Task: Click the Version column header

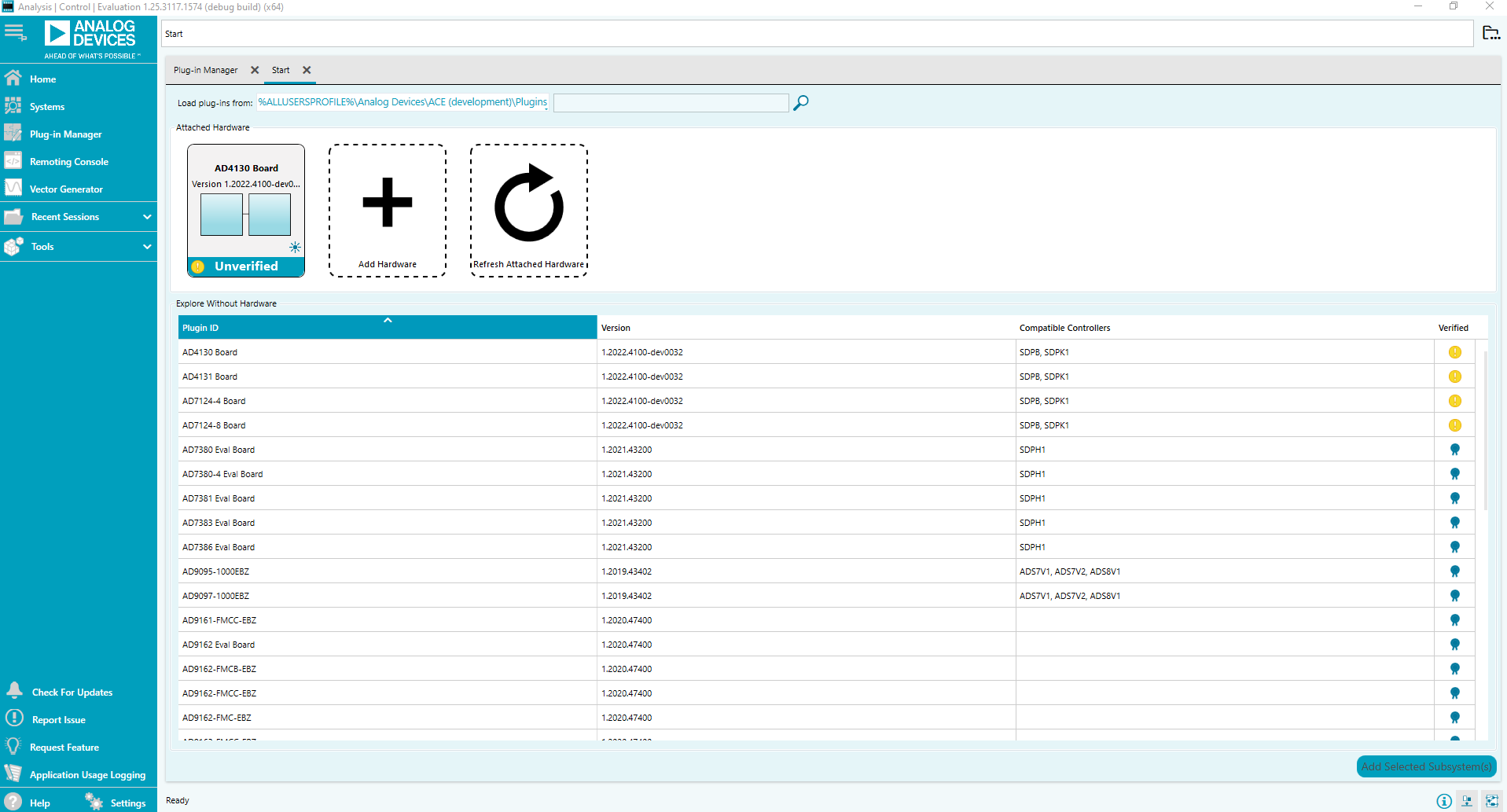Action: click(x=806, y=327)
